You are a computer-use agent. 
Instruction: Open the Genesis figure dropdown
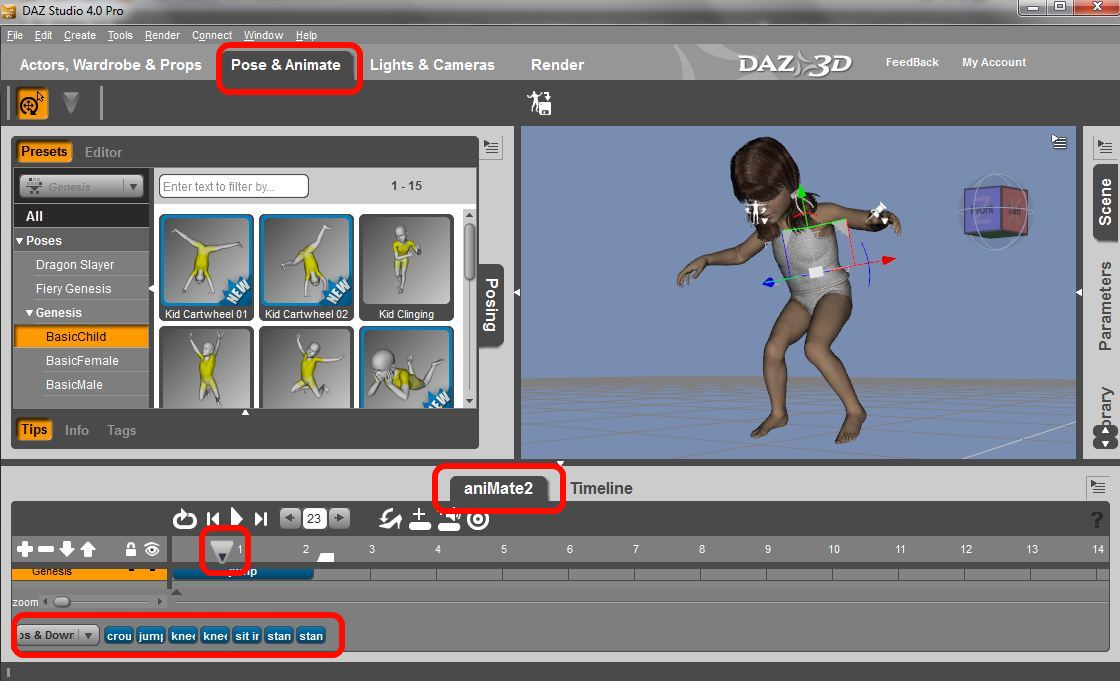(81, 187)
